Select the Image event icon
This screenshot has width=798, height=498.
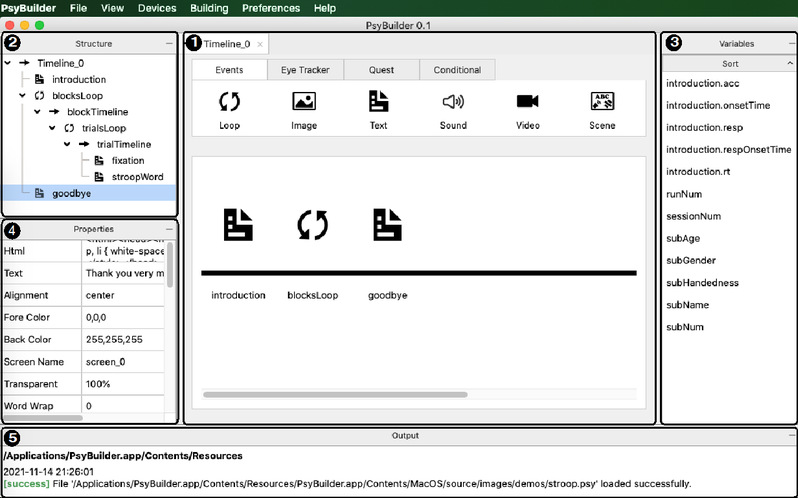pos(304,101)
